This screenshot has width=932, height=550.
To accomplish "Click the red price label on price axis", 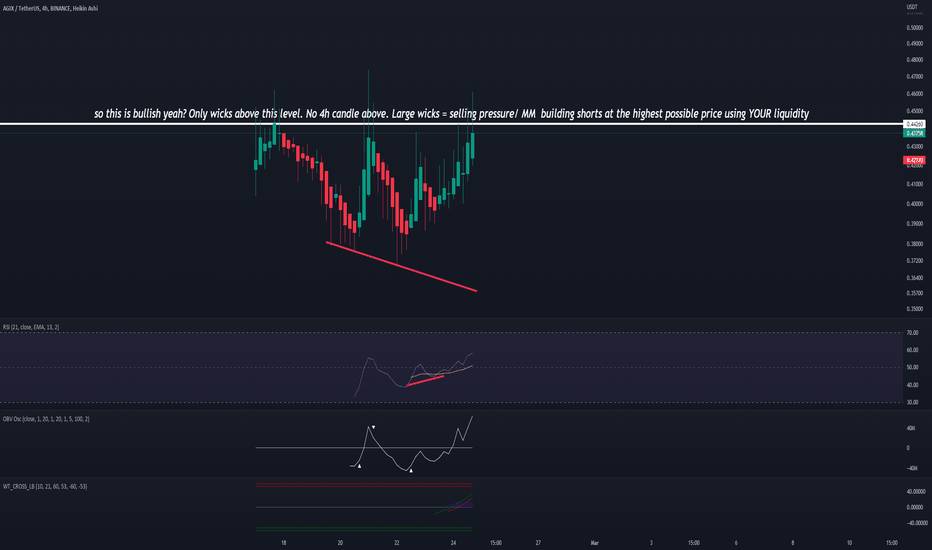I will coord(914,160).
